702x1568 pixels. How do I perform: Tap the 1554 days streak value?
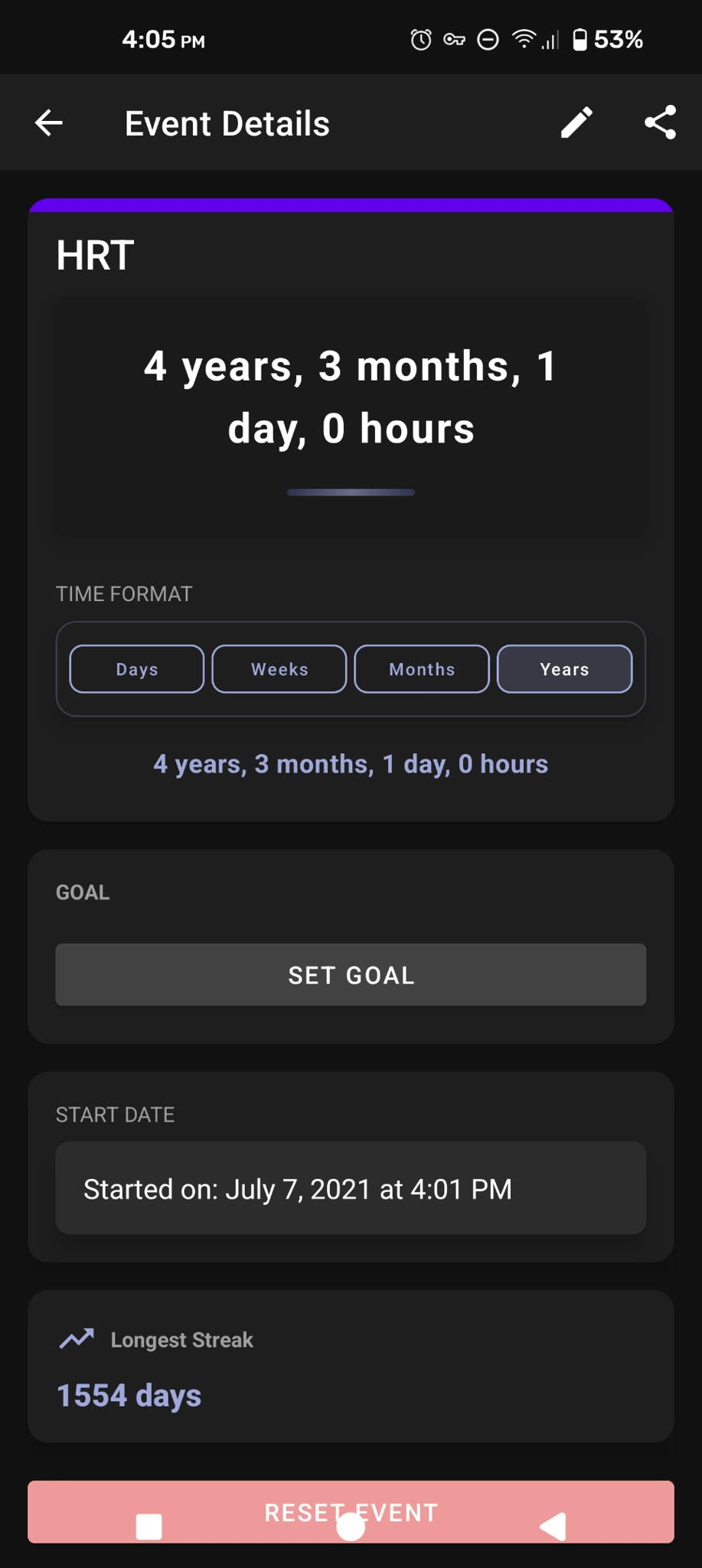129,1395
